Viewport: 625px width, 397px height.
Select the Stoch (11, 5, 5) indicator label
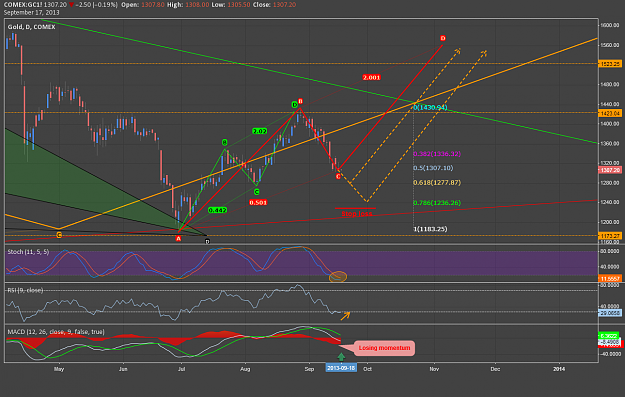click(28, 252)
